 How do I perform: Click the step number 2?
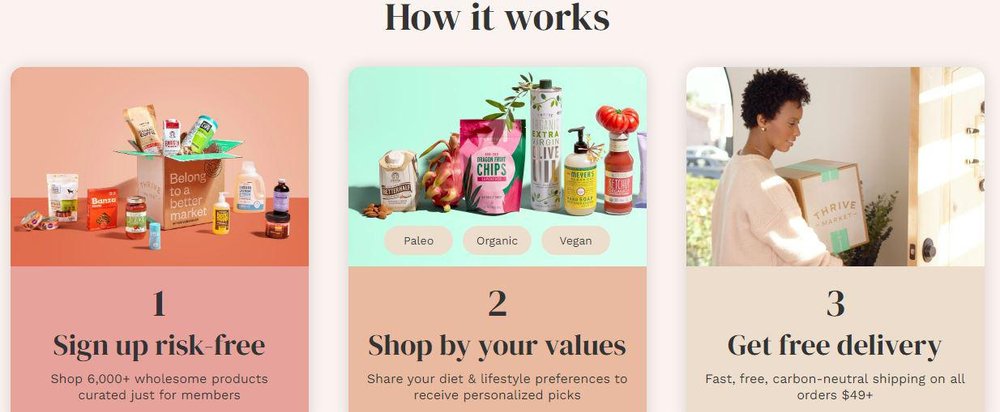(497, 304)
